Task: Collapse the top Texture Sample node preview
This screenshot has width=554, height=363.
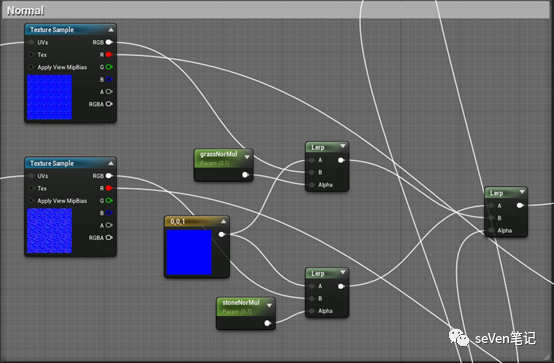Action: (111, 30)
